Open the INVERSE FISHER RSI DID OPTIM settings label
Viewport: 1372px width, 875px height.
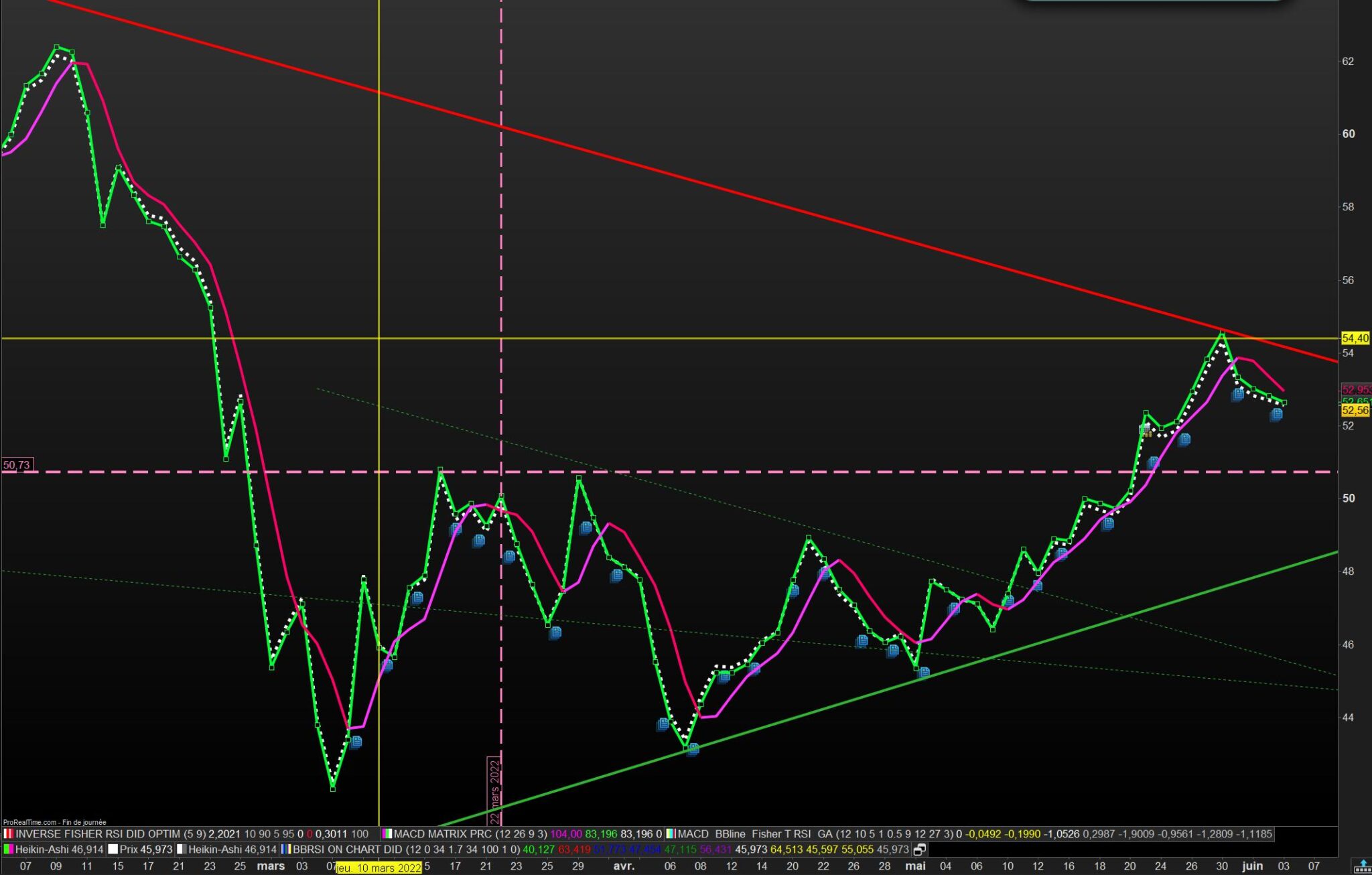click(97, 834)
